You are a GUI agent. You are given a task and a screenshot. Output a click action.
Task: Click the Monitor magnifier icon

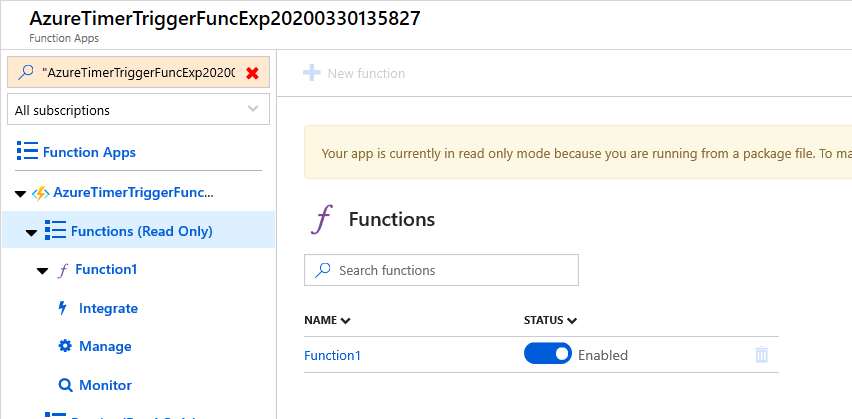click(65, 385)
